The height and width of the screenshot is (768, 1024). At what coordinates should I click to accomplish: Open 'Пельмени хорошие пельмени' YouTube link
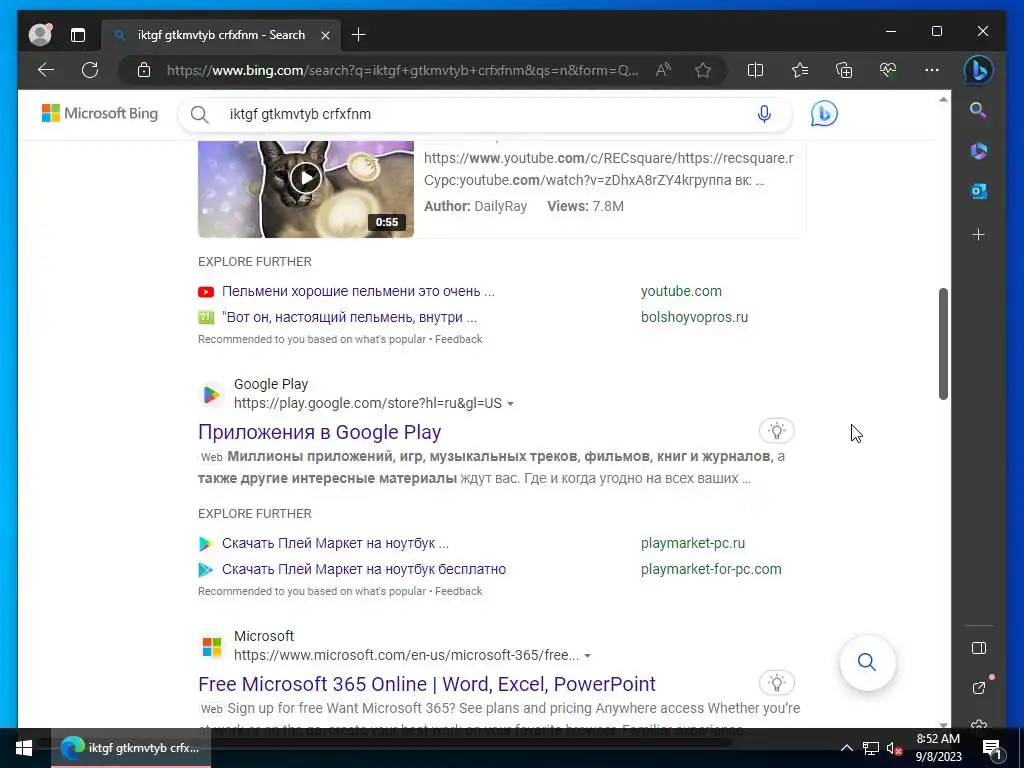358,291
